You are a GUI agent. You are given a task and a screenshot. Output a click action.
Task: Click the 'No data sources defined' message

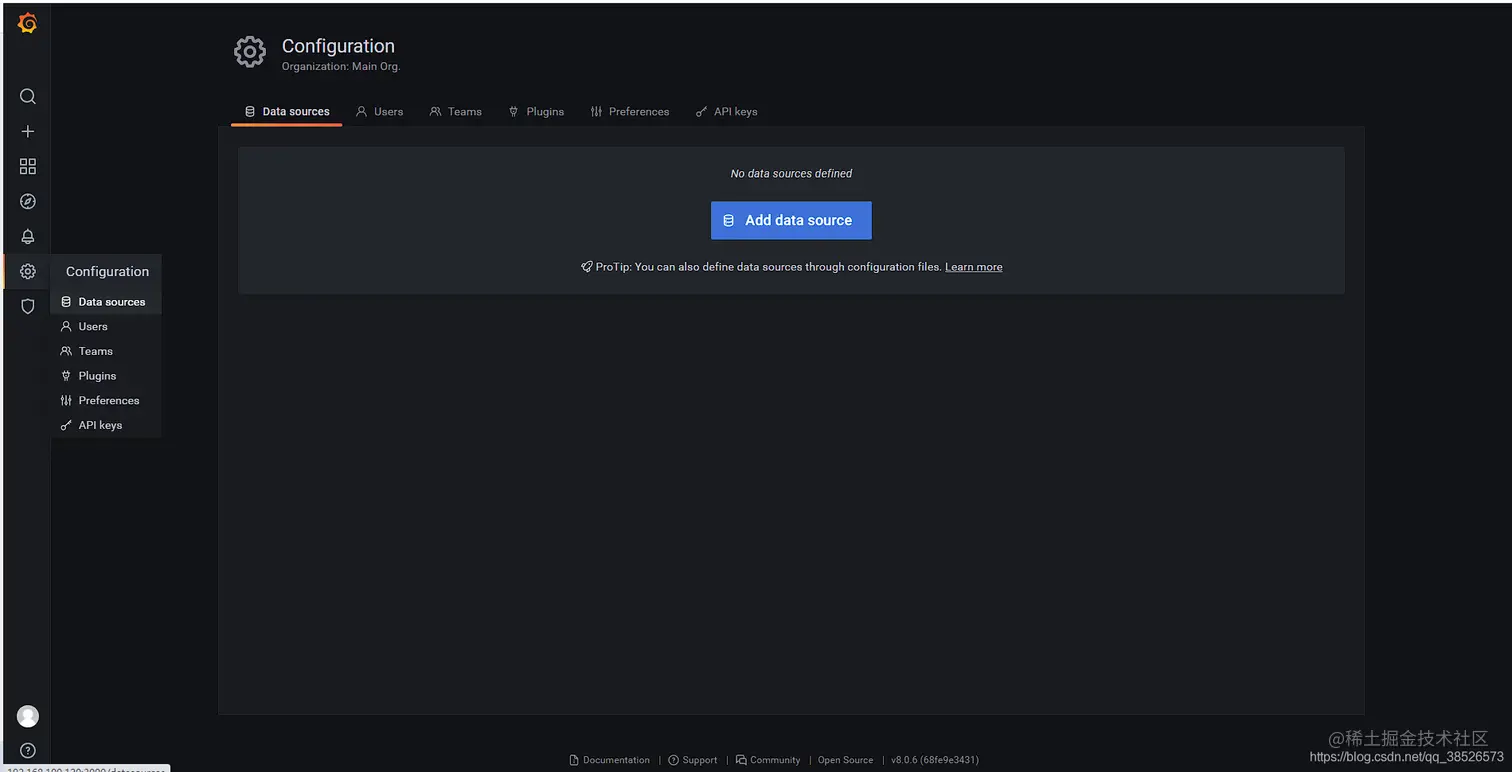click(791, 173)
